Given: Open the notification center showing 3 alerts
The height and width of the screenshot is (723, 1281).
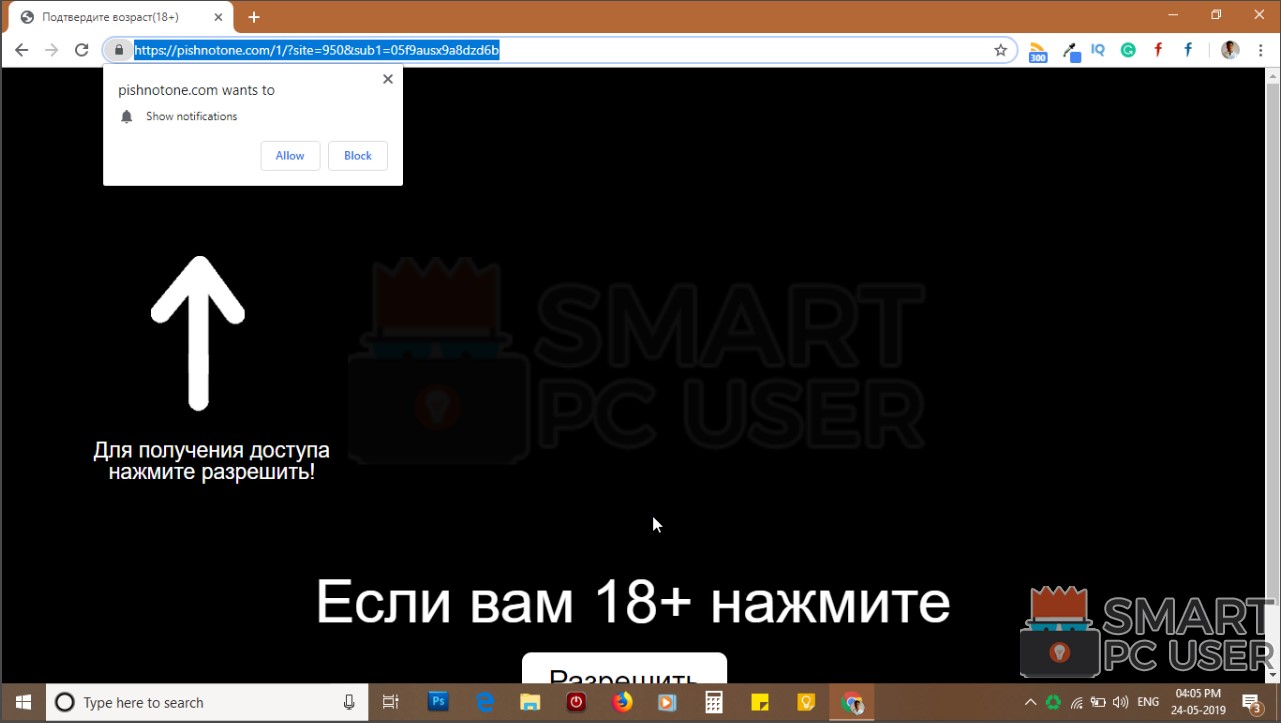Looking at the screenshot, I should (1250, 702).
